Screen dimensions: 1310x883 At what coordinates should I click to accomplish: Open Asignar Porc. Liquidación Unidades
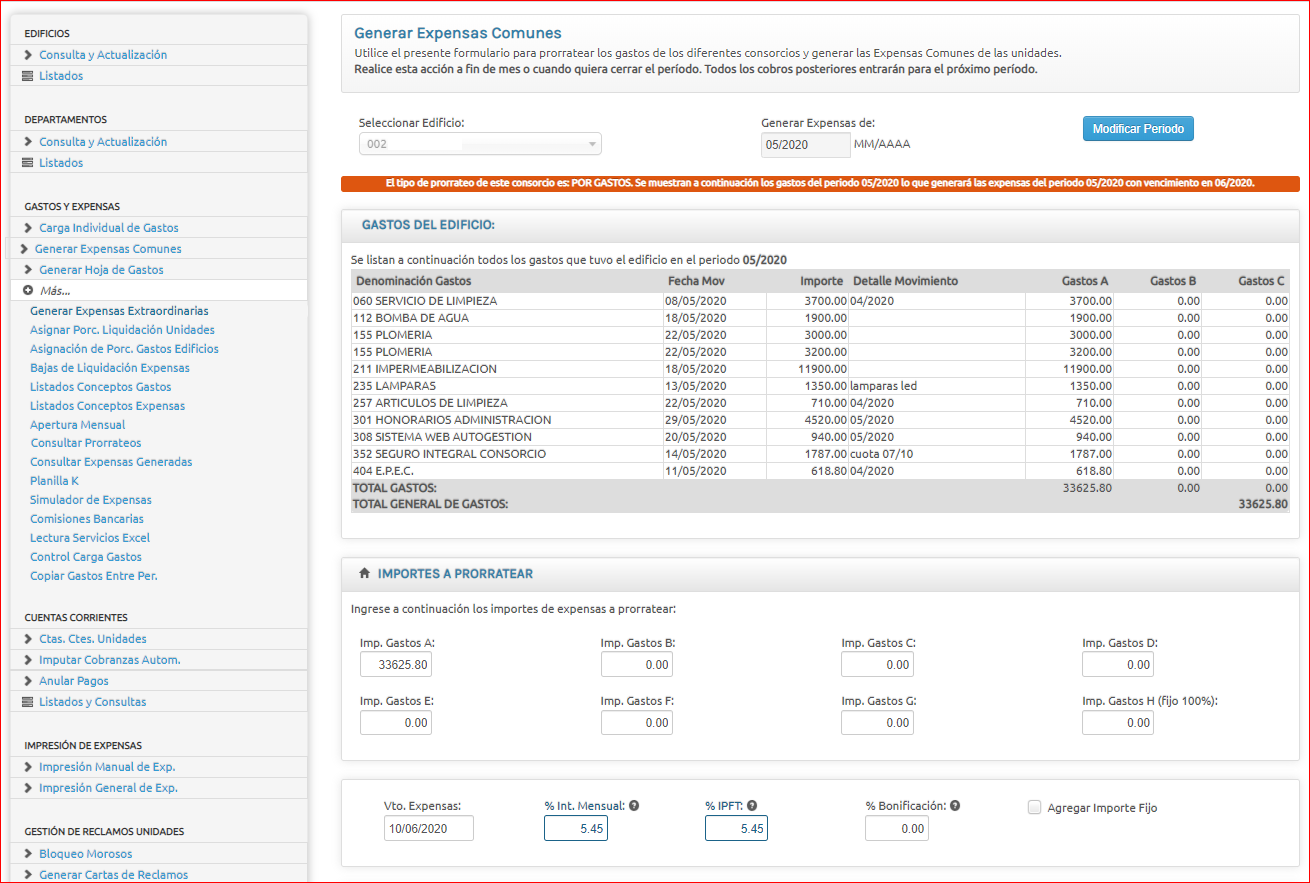click(x=122, y=330)
